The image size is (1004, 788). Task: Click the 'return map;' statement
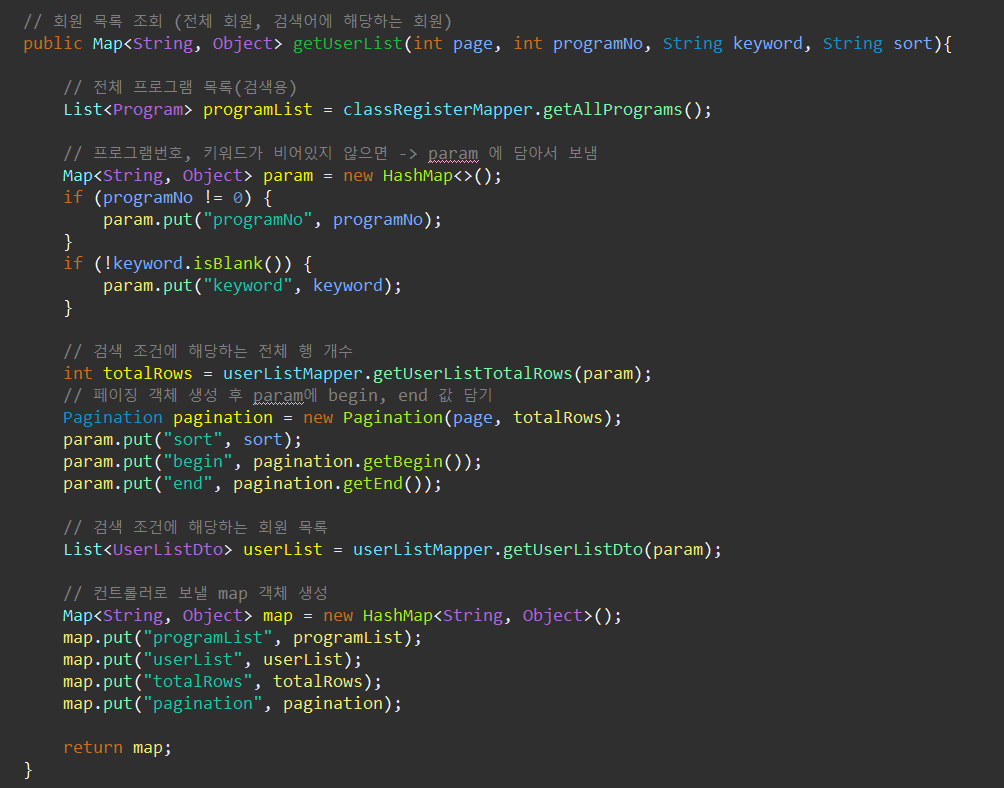(118, 747)
